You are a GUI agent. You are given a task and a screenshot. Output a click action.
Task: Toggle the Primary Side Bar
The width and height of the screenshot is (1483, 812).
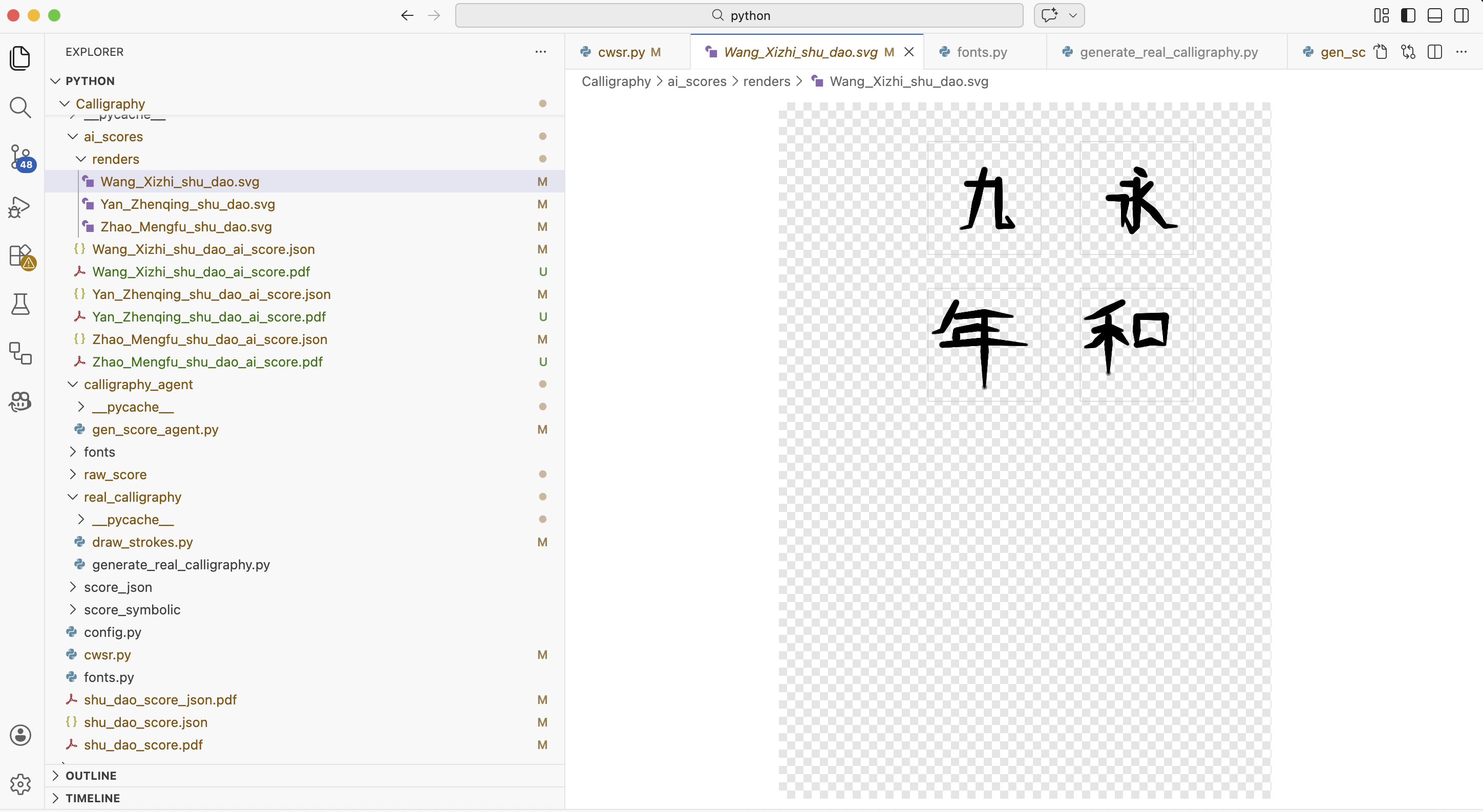[x=1408, y=15]
